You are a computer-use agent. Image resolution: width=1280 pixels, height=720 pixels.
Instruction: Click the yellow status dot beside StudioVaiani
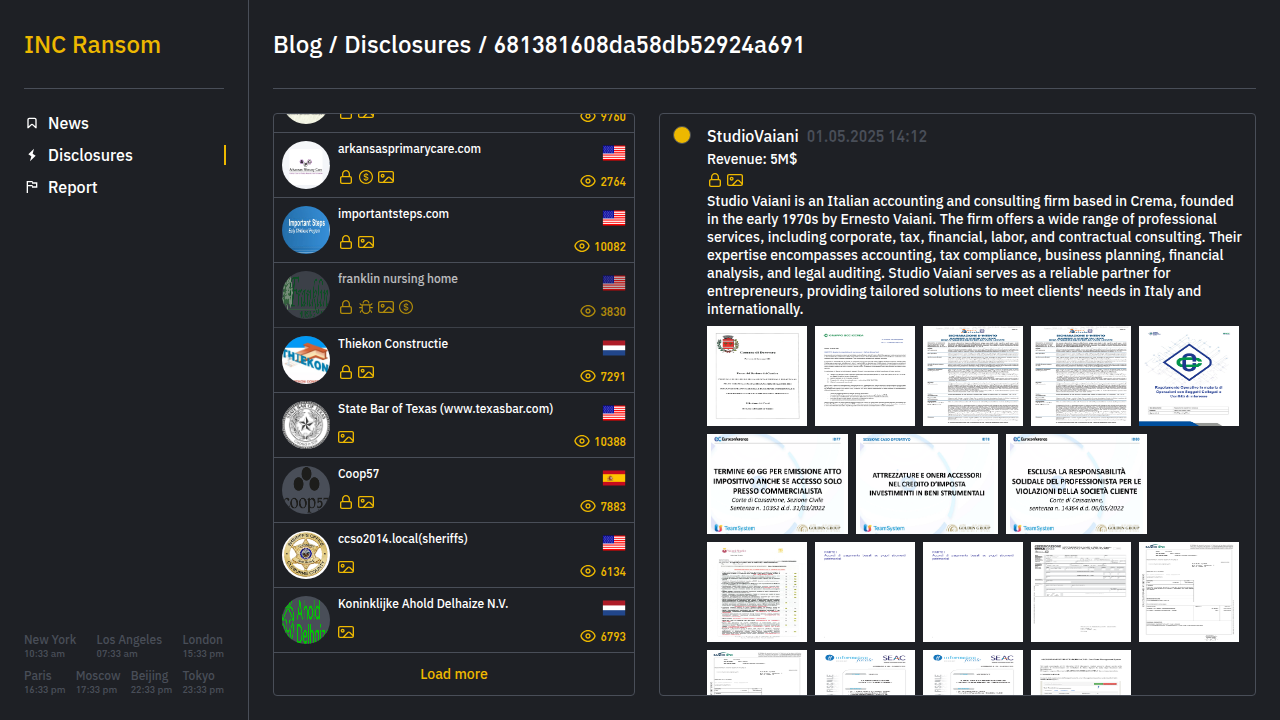(x=682, y=135)
